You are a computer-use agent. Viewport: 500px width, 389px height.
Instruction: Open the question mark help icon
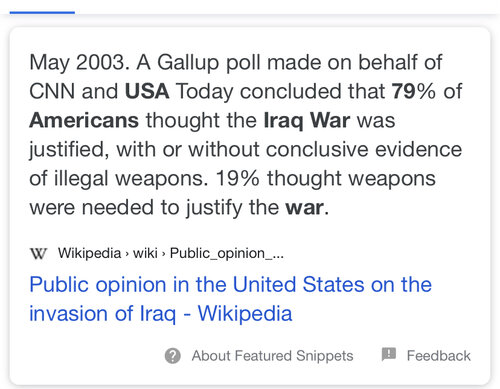point(173,356)
